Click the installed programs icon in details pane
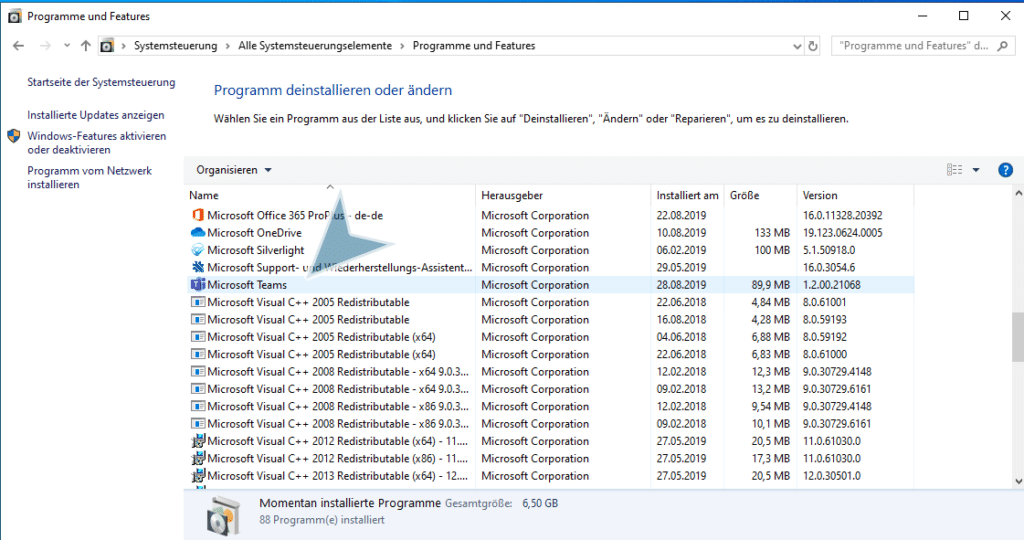1024x540 pixels. click(x=223, y=516)
